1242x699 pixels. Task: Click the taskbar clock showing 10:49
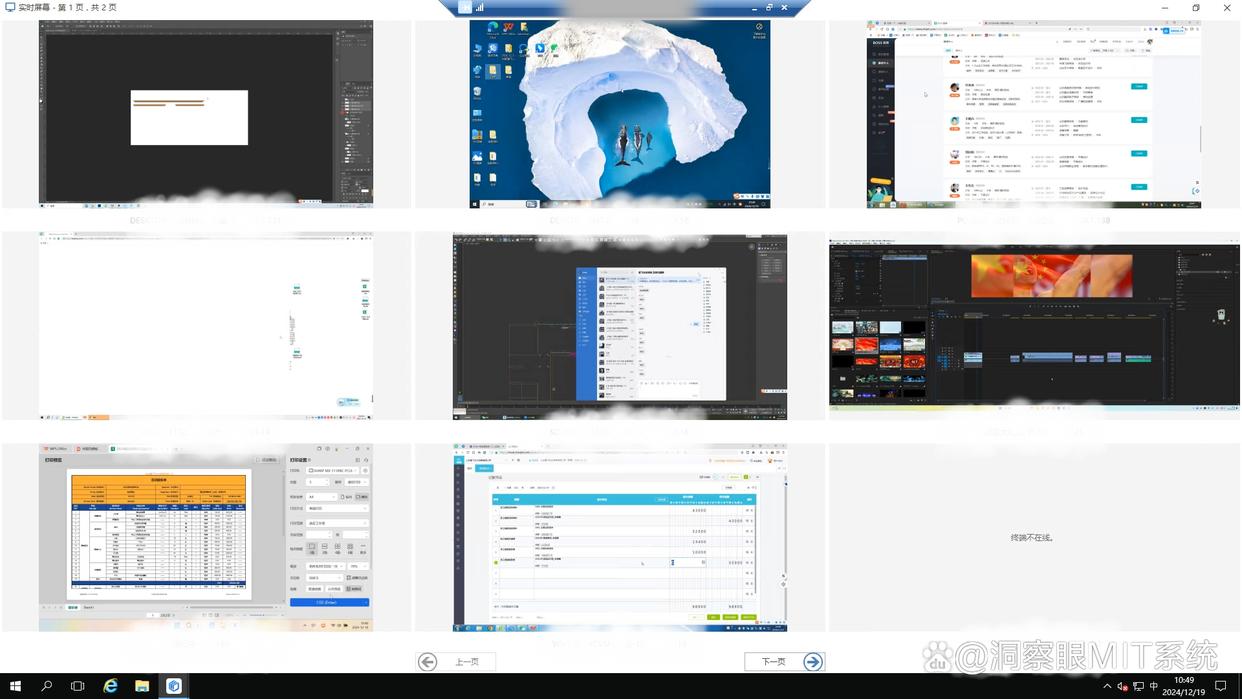(1184, 686)
